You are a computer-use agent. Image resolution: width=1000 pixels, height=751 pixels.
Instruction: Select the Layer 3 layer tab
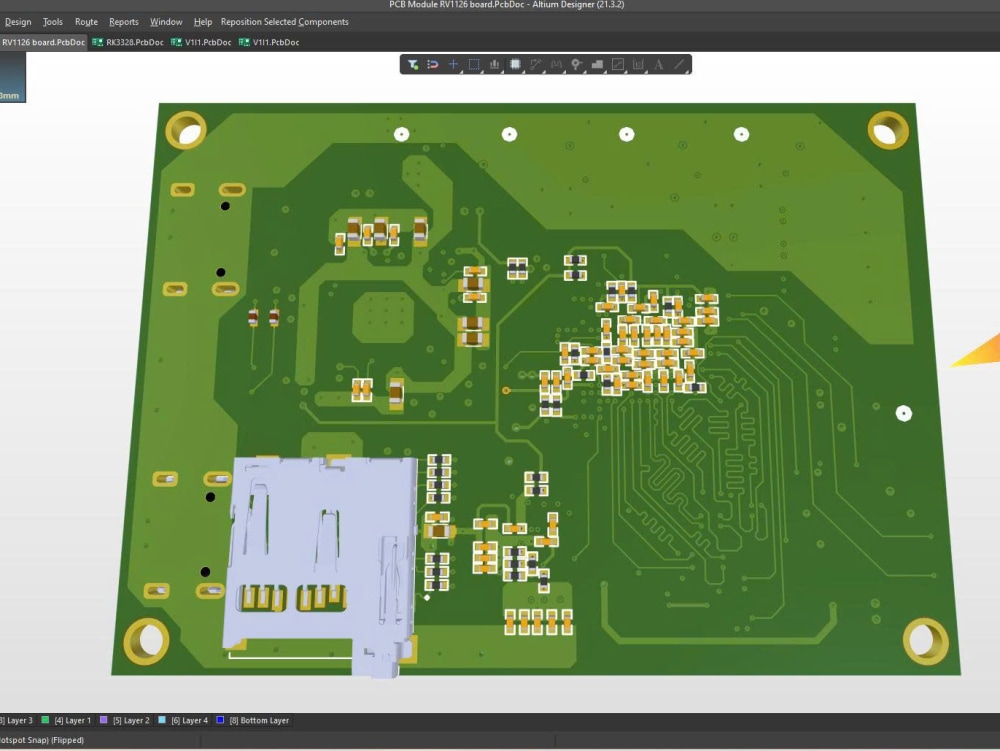(17, 720)
